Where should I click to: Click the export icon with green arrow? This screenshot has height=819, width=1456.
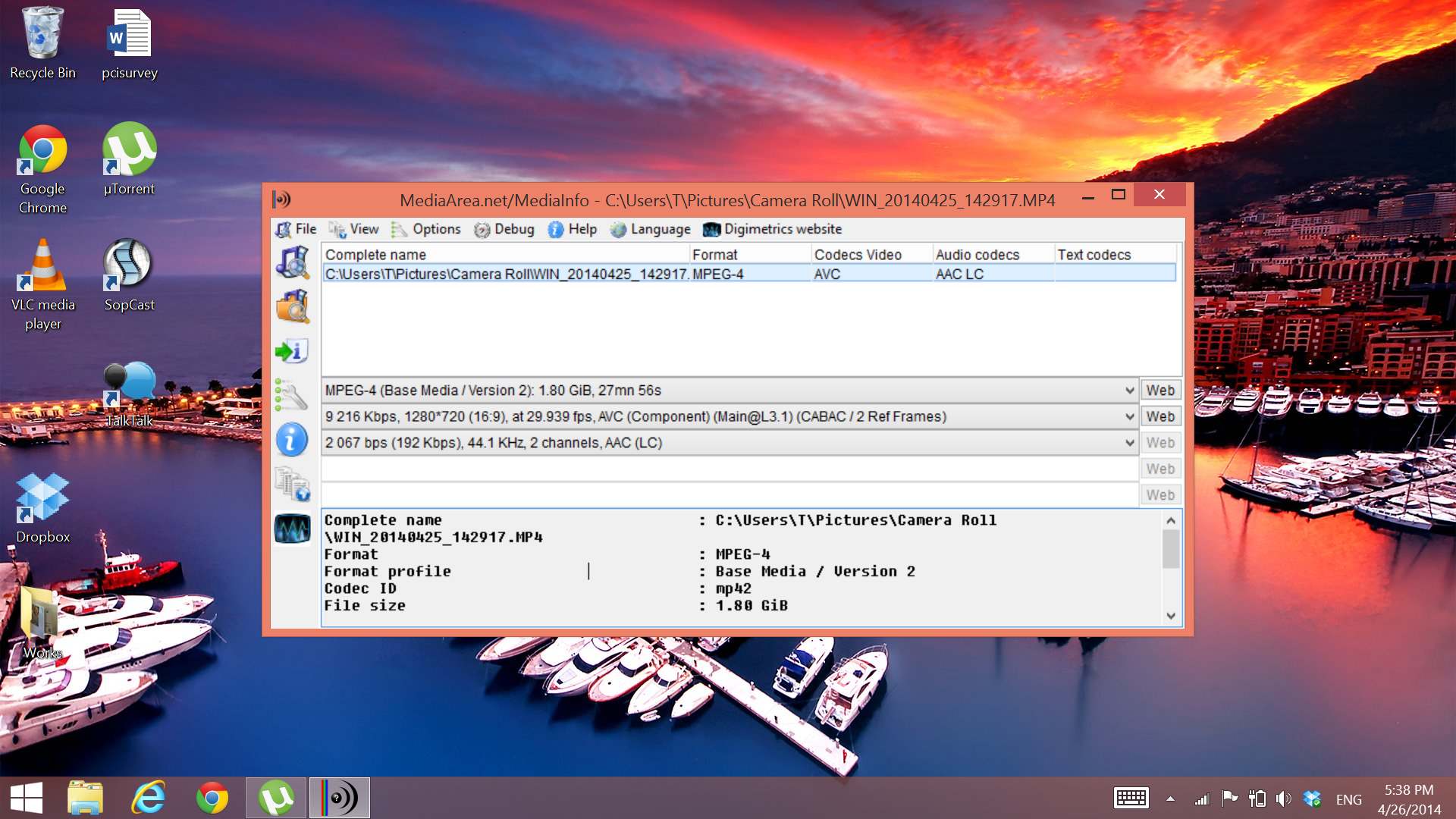click(291, 351)
